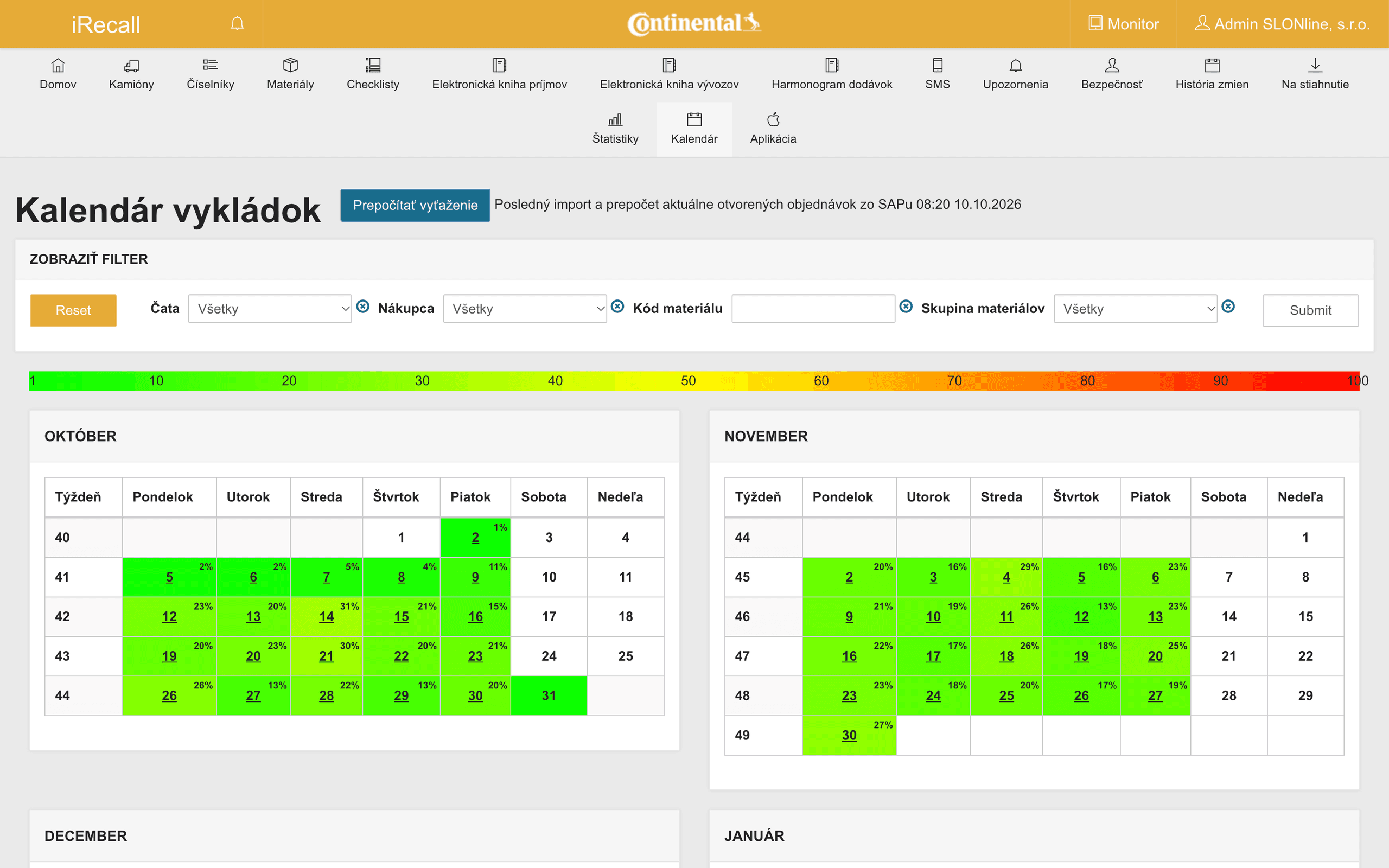Viewport: 1389px width, 868px height.
Task: Open the Monitor menu item
Action: click(1123, 24)
